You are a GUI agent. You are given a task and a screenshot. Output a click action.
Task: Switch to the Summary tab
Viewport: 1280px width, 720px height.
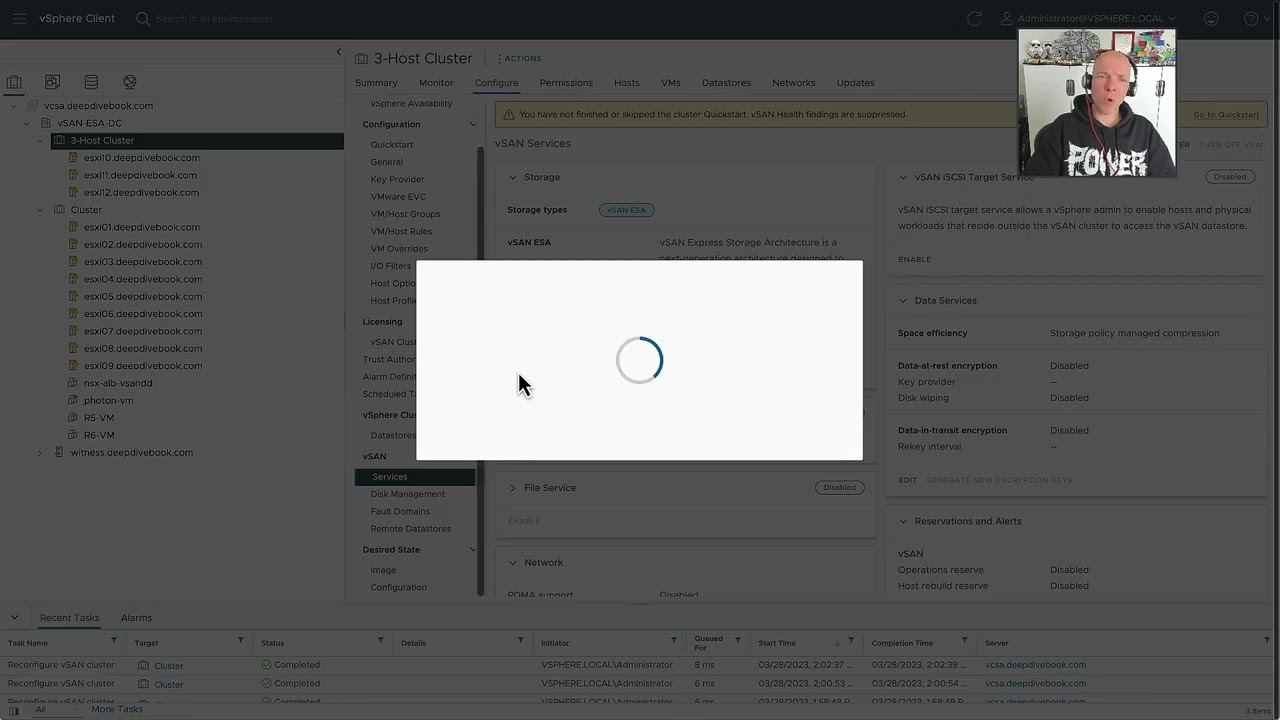click(x=376, y=83)
